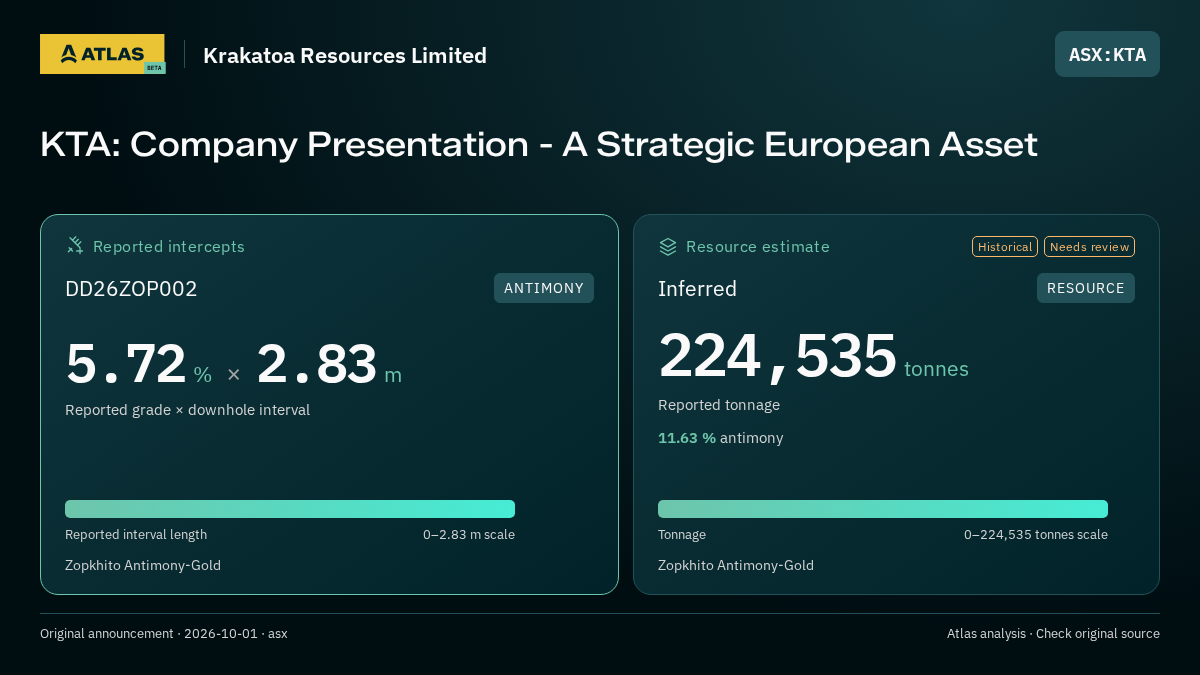Click the Resource estimate heading
The height and width of the screenshot is (675, 1200).
[x=758, y=246]
